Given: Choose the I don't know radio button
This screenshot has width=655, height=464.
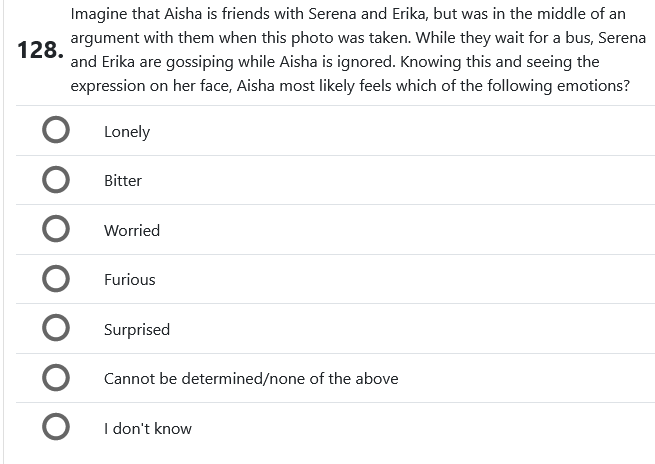Looking at the screenshot, I should point(56,428).
